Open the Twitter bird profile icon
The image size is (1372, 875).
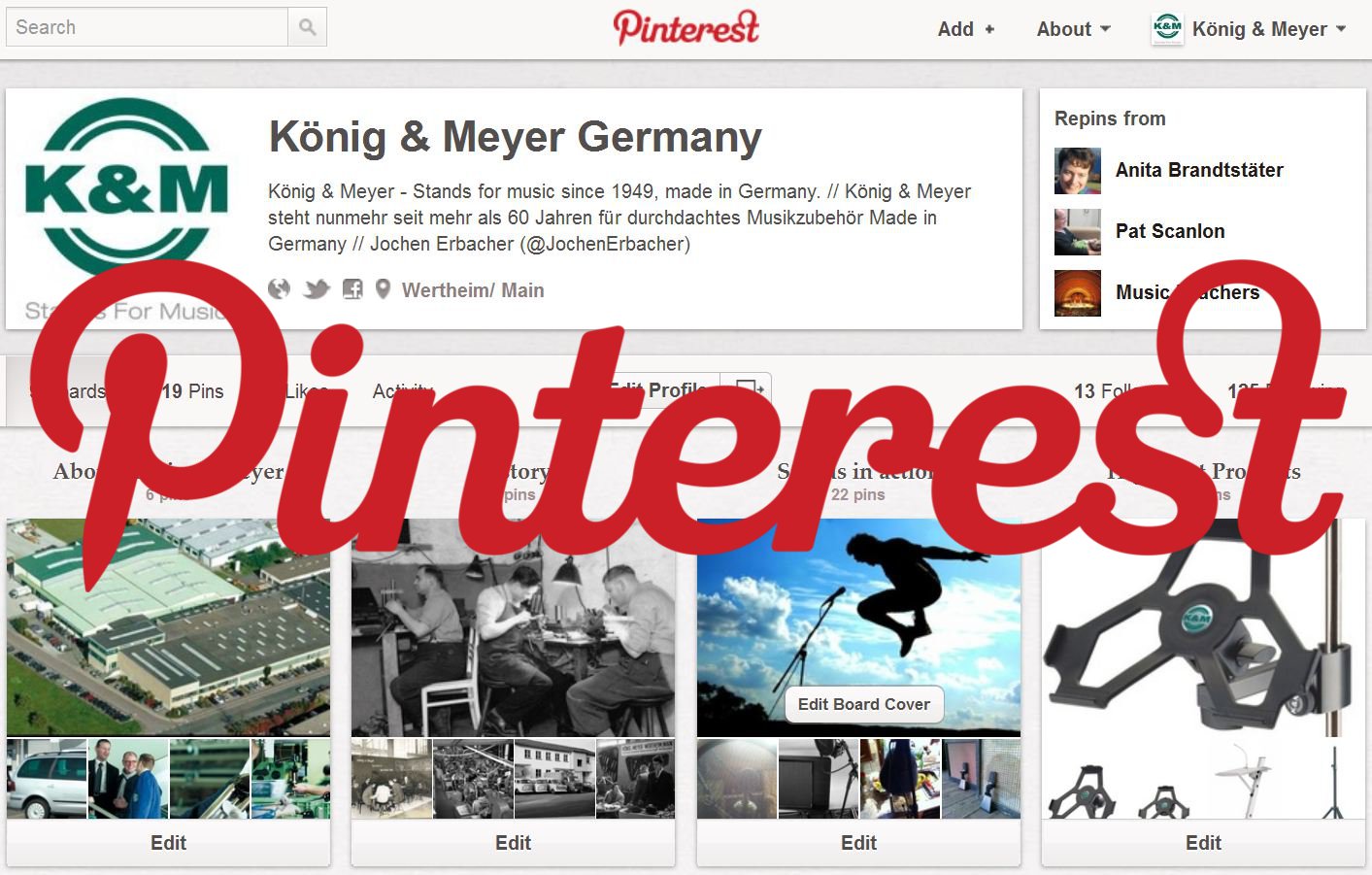click(x=317, y=289)
